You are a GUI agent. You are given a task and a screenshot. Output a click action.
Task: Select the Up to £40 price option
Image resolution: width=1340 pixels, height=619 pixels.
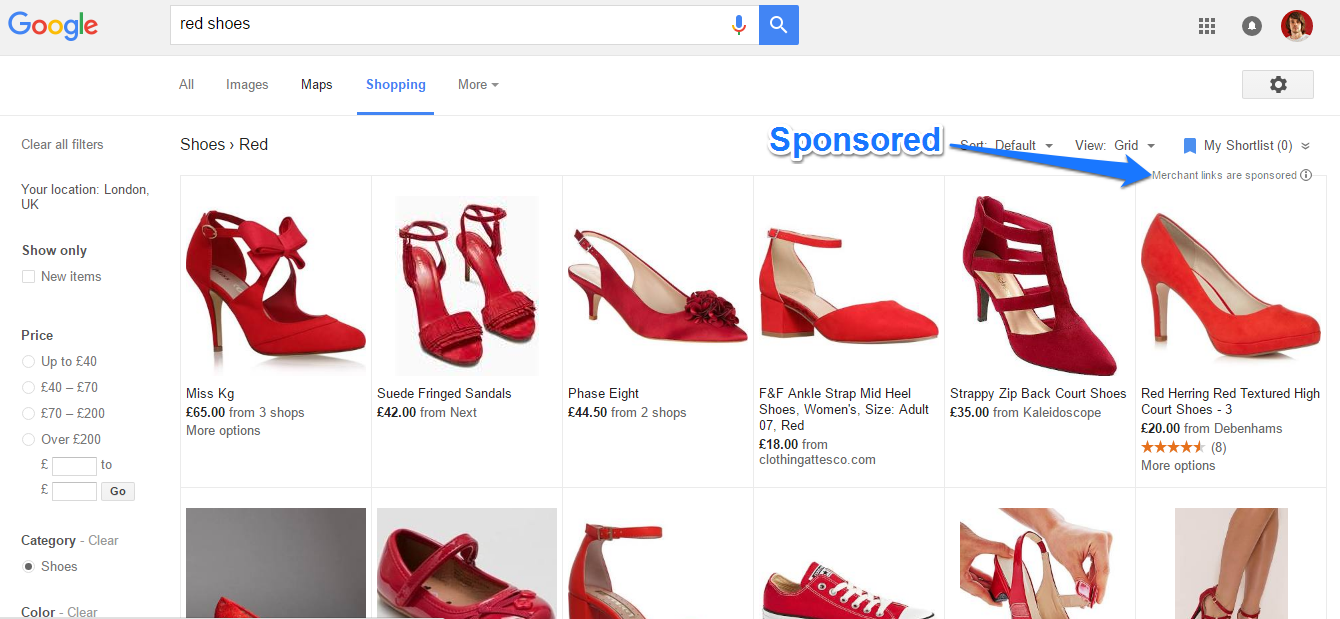coord(29,362)
